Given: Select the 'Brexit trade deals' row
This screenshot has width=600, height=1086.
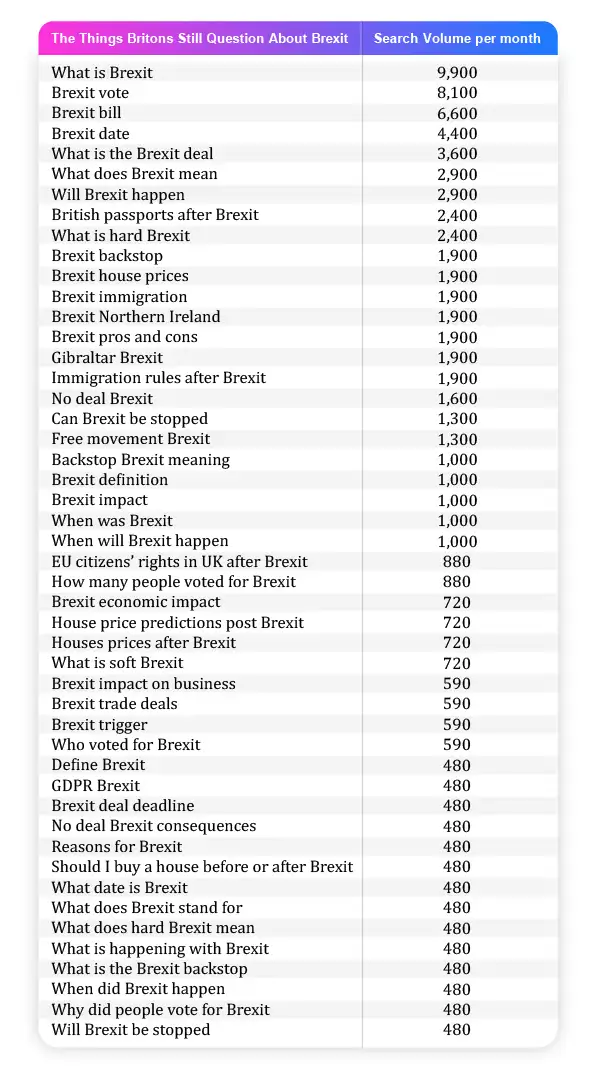Looking at the screenshot, I should (x=298, y=704).
